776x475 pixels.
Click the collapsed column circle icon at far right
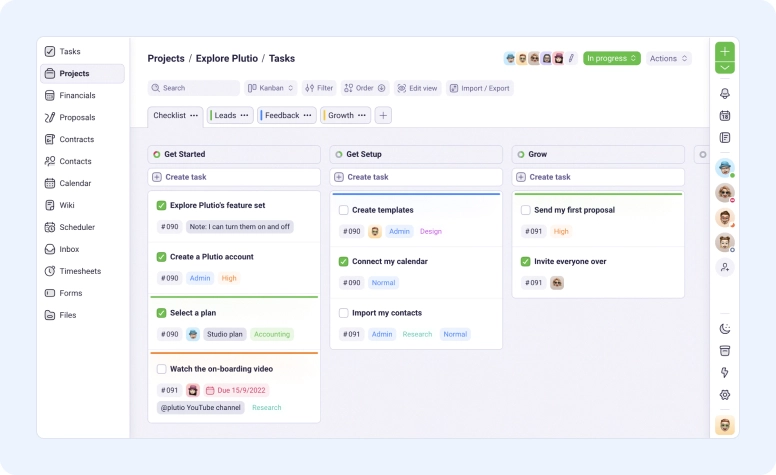[x=702, y=154]
